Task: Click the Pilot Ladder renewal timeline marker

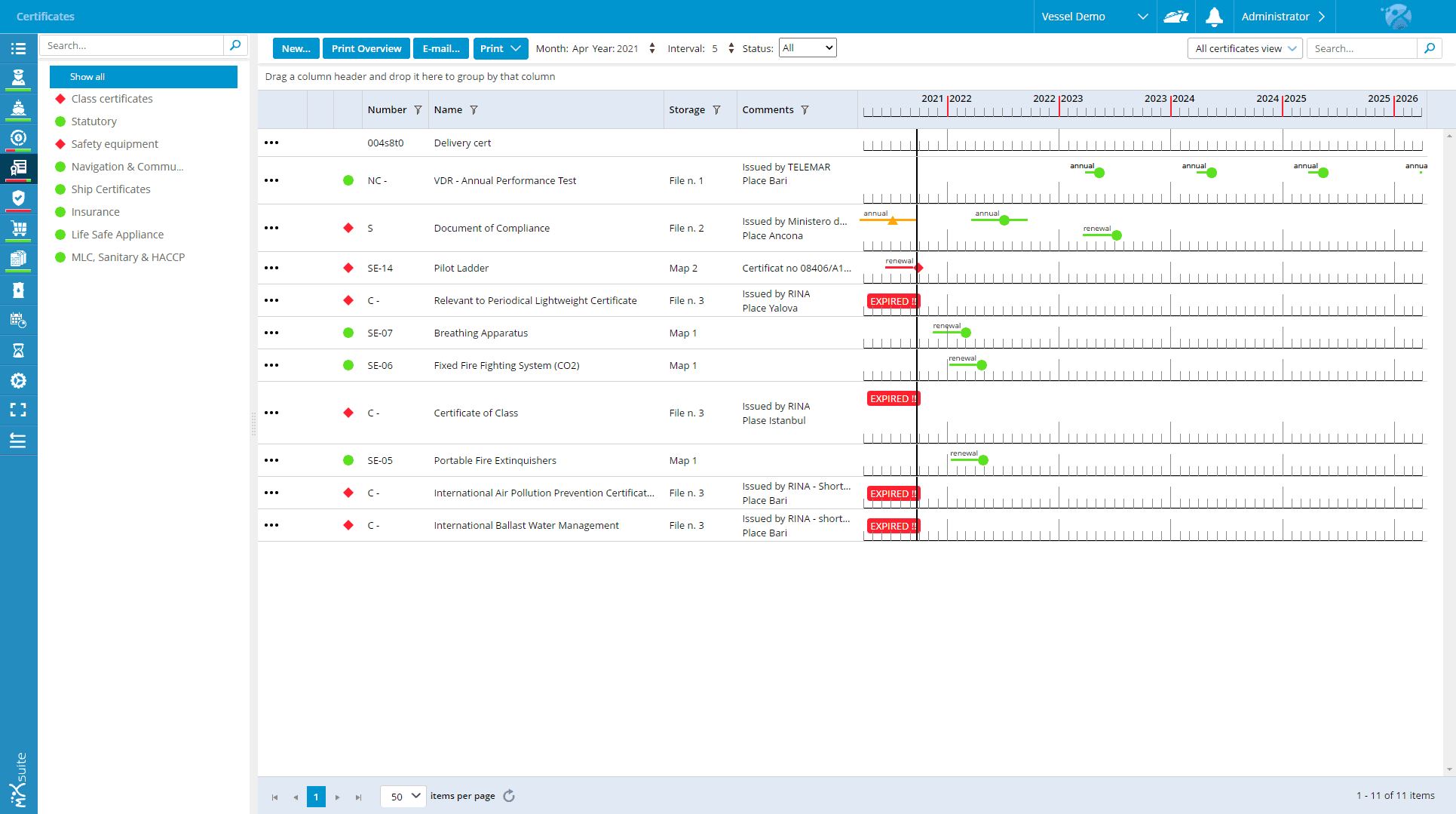Action: click(918, 268)
